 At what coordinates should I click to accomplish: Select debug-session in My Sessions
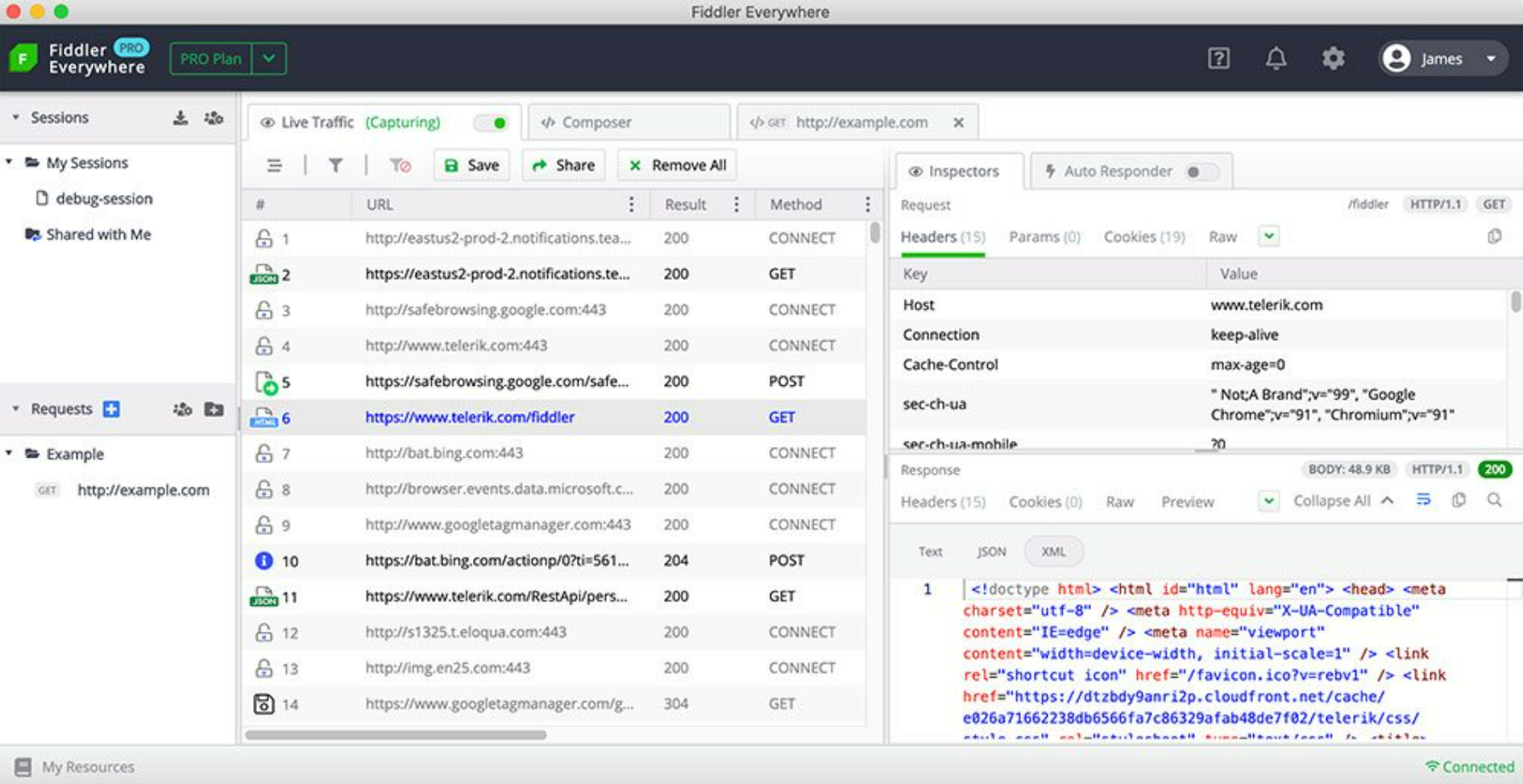(x=104, y=198)
